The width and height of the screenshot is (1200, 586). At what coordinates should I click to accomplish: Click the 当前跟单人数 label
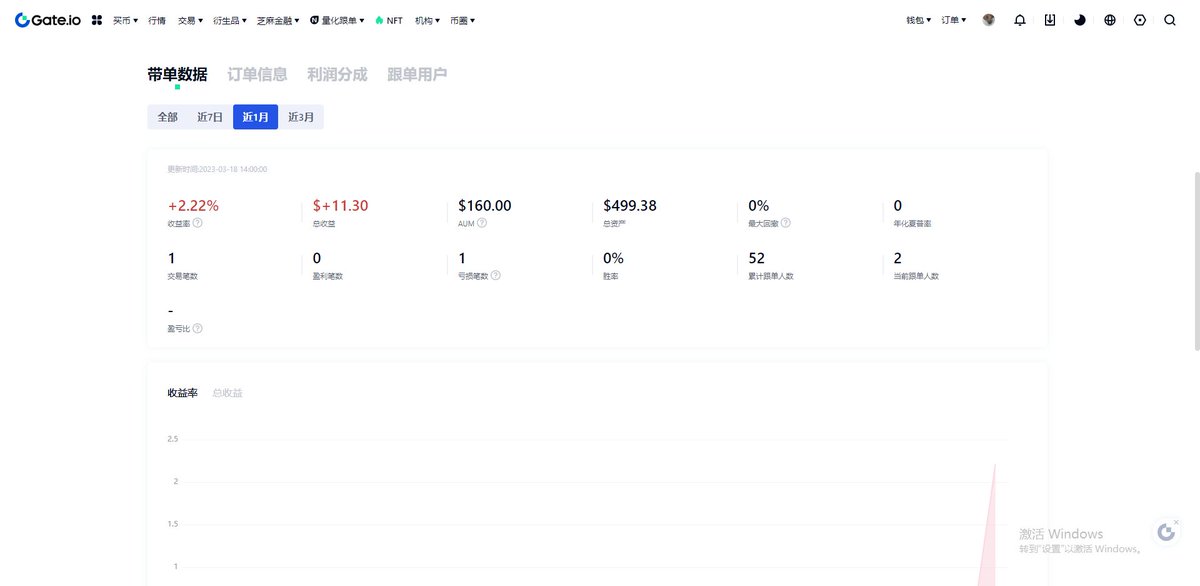point(916,276)
